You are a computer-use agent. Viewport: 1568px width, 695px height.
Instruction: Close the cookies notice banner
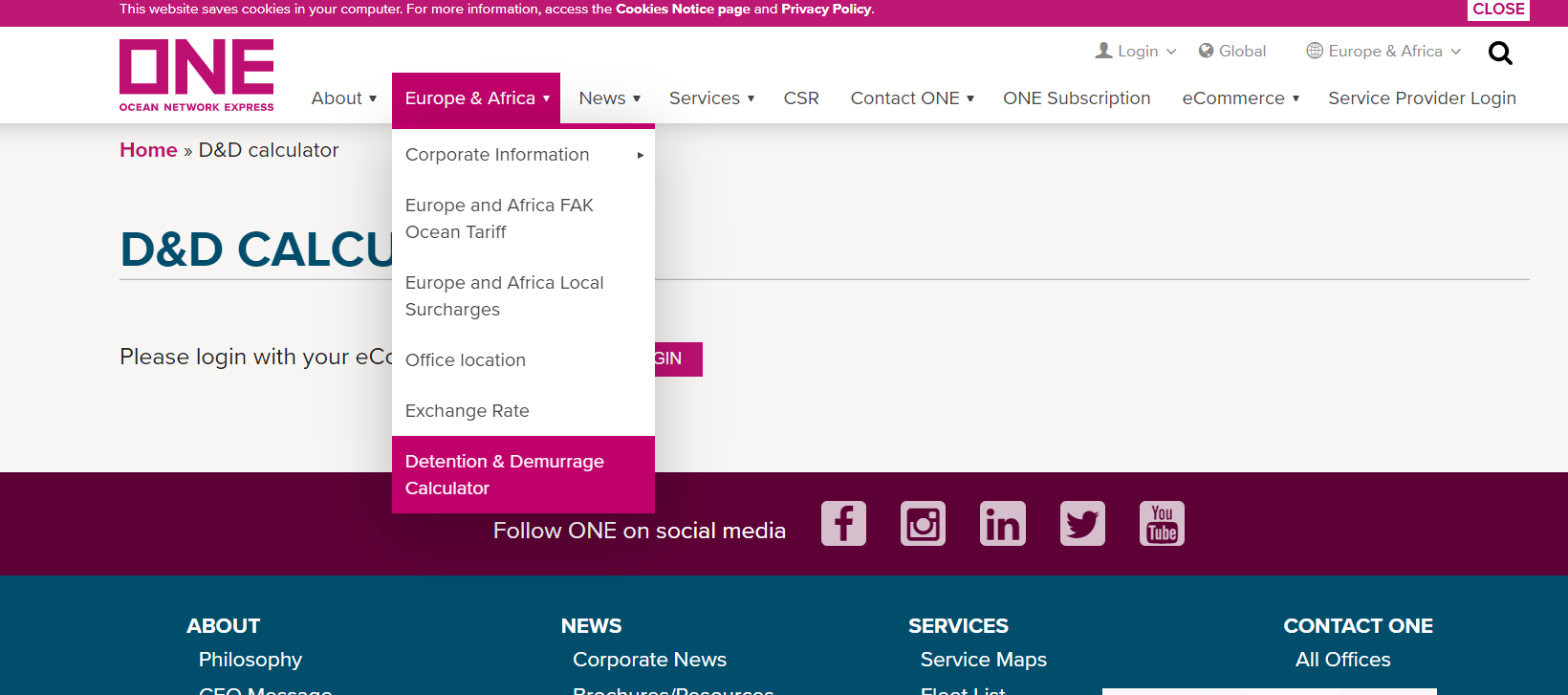pyautogui.click(x=1498, y=10)
